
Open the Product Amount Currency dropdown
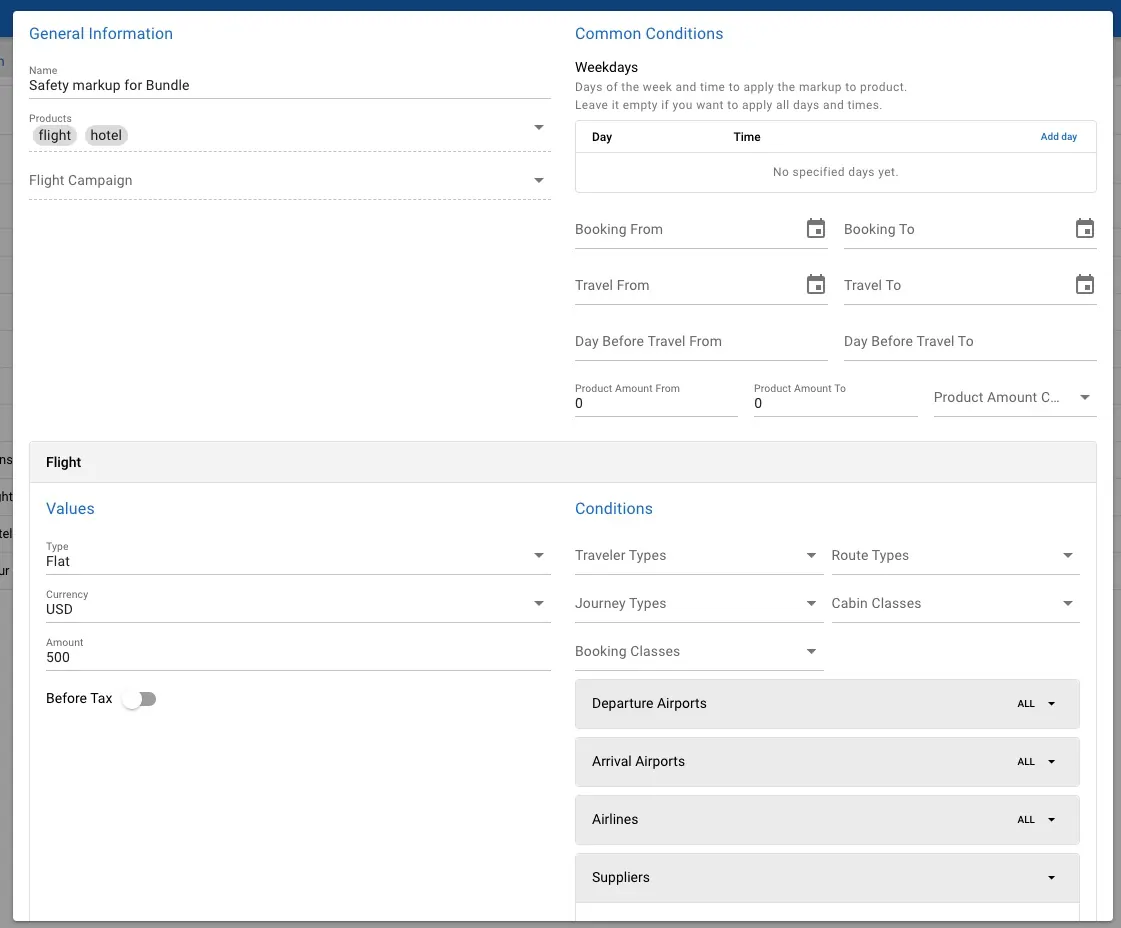[1014, 398]
